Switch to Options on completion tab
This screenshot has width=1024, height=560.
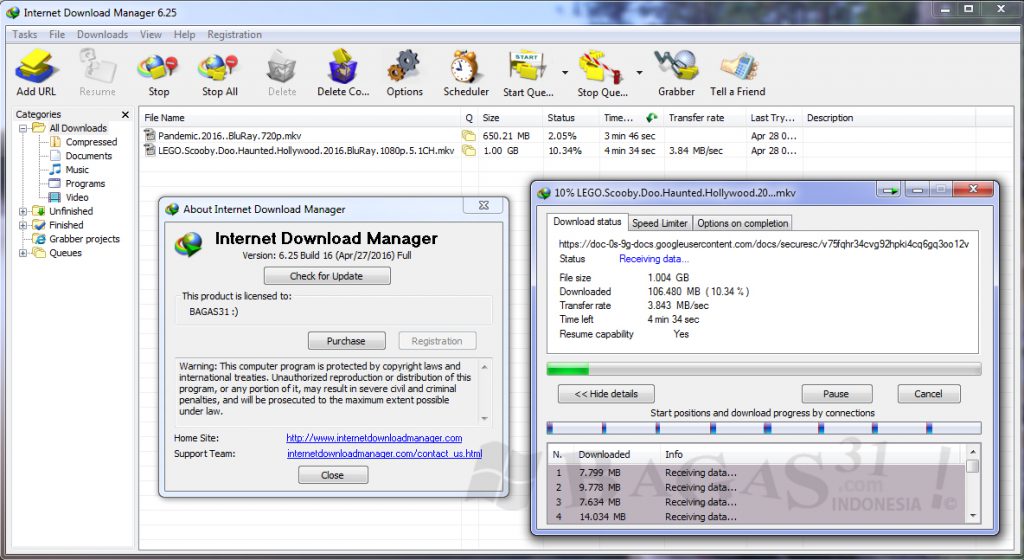tap(743, 223)
